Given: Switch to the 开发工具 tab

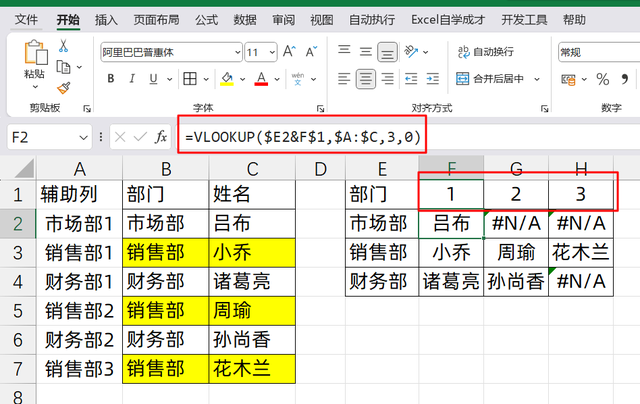Looking at the screenshot, I should 524,20.
